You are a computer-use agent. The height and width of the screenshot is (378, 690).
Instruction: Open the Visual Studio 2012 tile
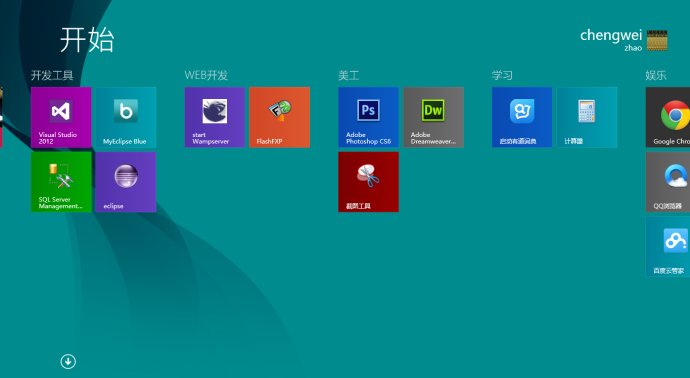(x=61, y=117)
